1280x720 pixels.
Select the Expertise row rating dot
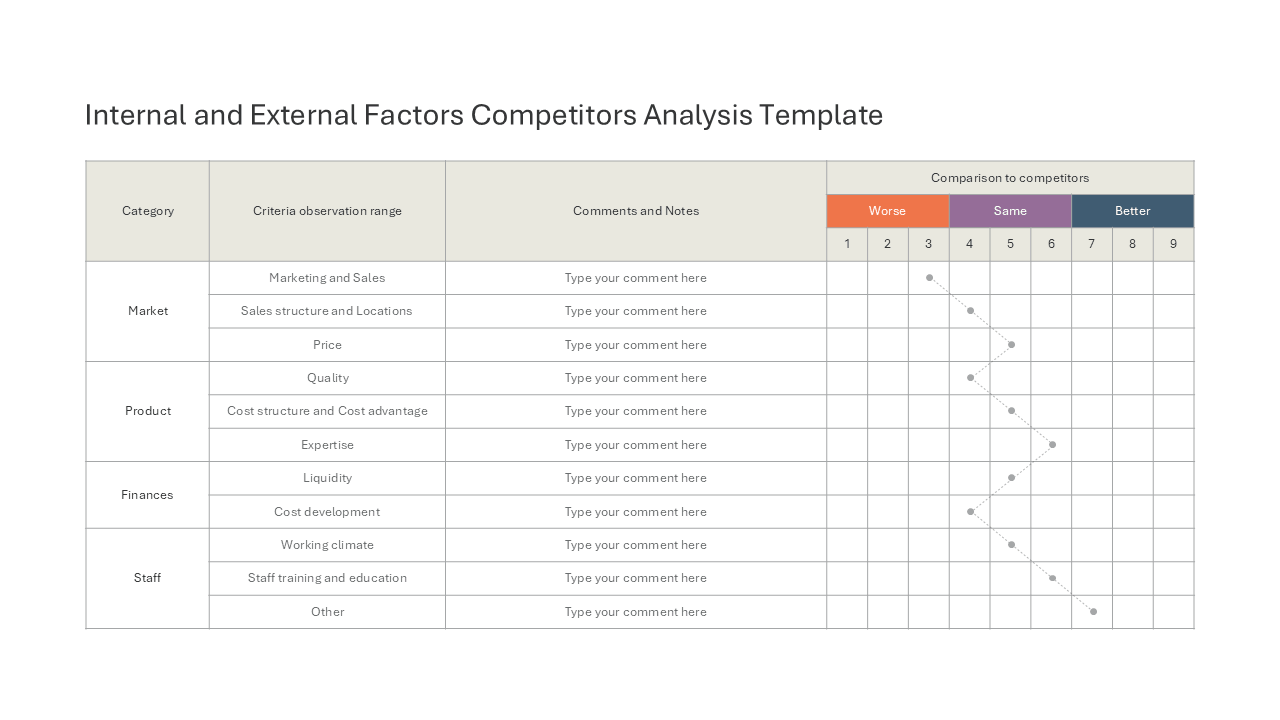click(x=1052, y=444)
